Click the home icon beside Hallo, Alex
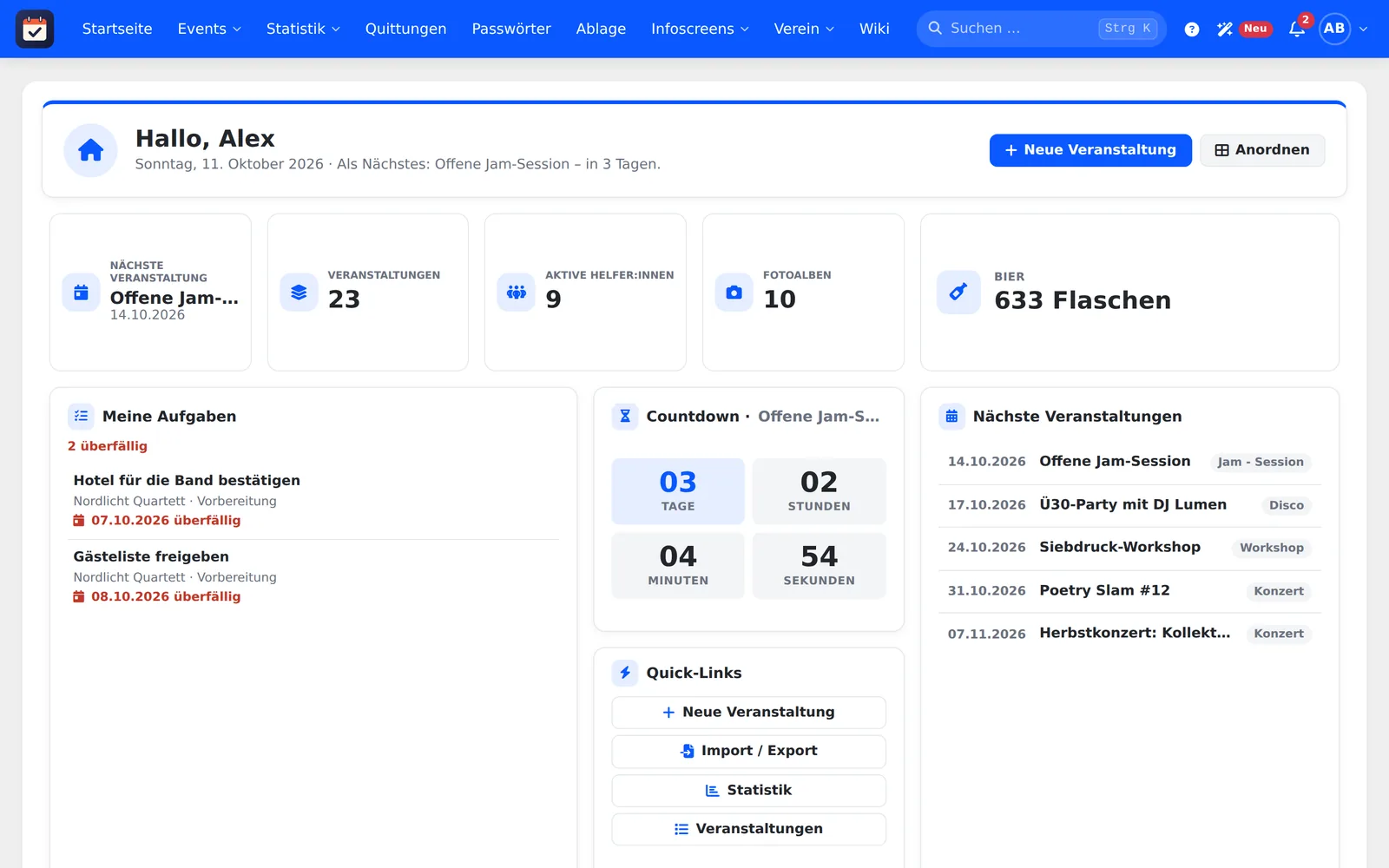This screenshot has width=1389, height=868. (x=90, y=150)
